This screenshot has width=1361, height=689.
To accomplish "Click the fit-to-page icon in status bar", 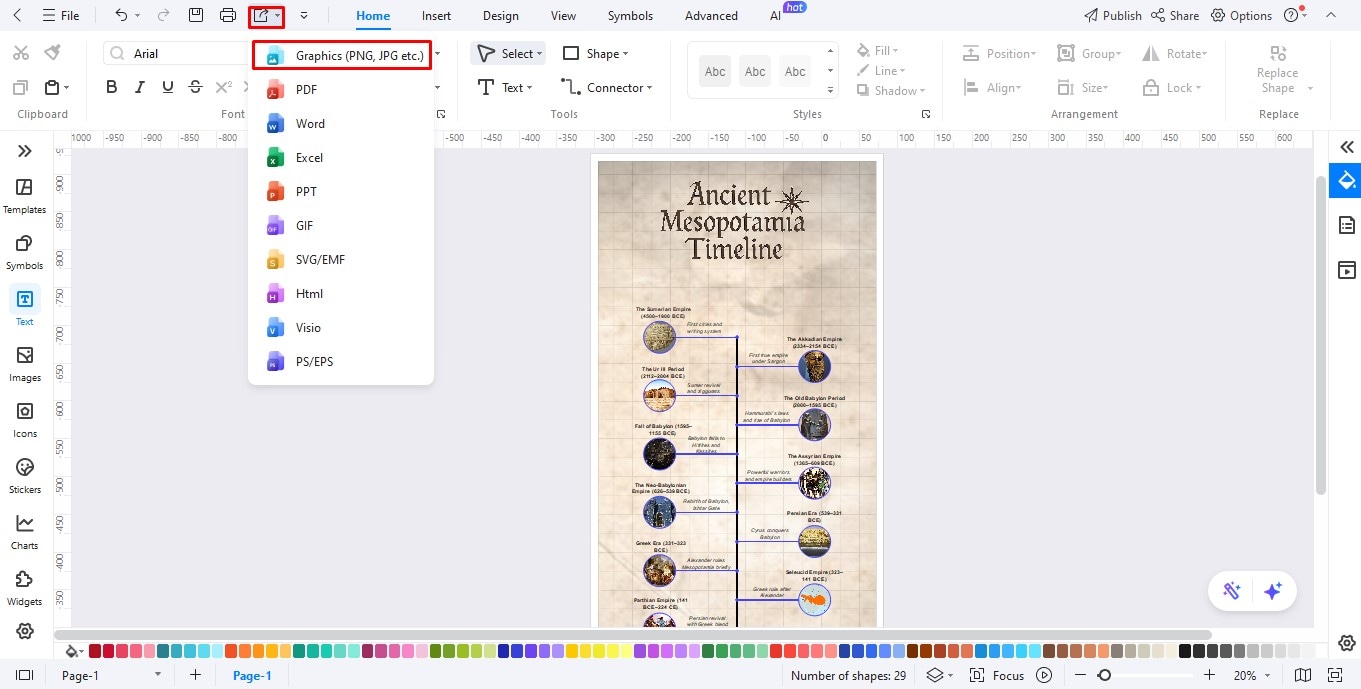I will 1334,675.
